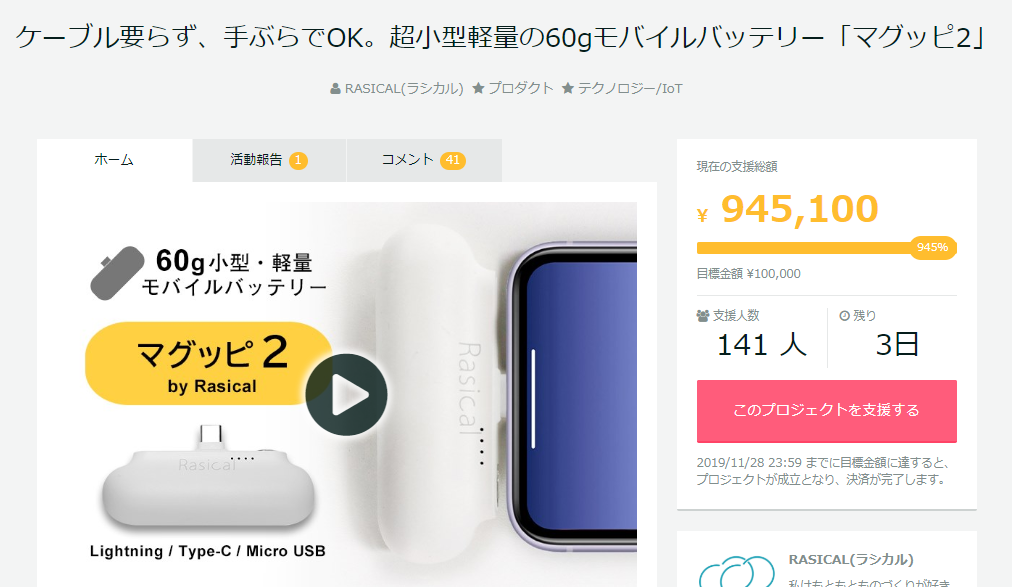Click the supporters people icon by 支援人数
Viewport: 1012px width, 587px height.
[703, 315]
